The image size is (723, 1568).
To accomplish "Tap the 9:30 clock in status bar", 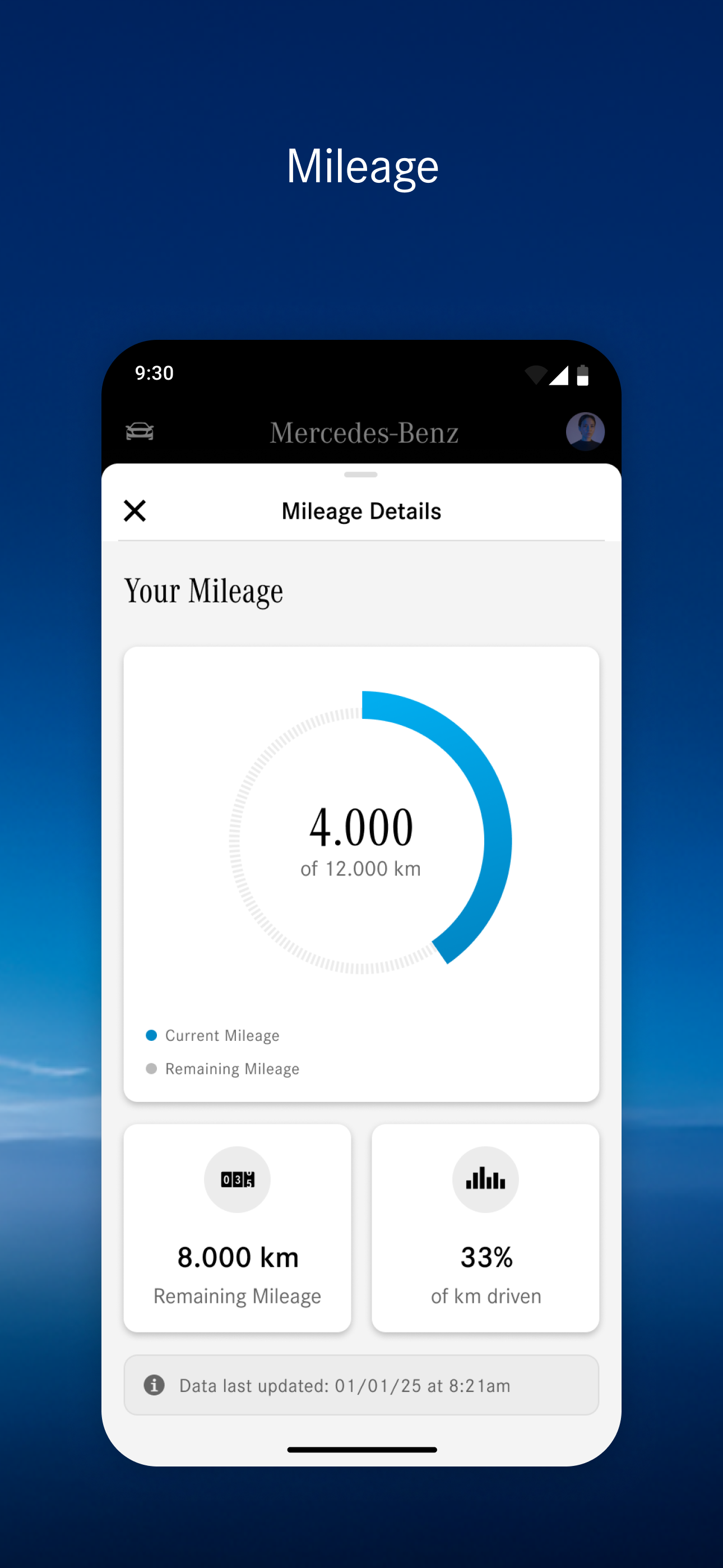I will tap(155, 372).
